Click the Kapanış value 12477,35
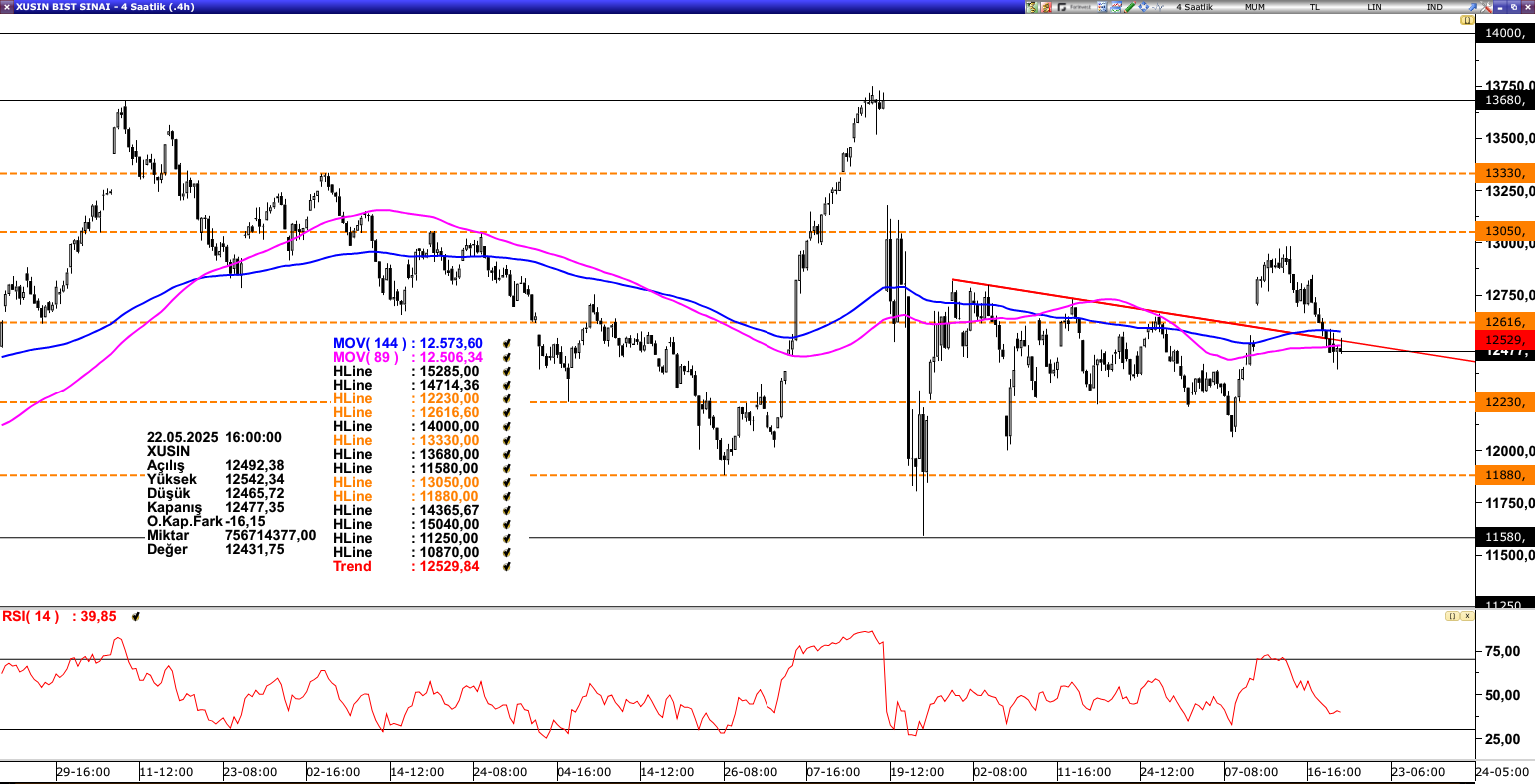Viewport: 1535px width, 784px height. click(x=255, y=507)
